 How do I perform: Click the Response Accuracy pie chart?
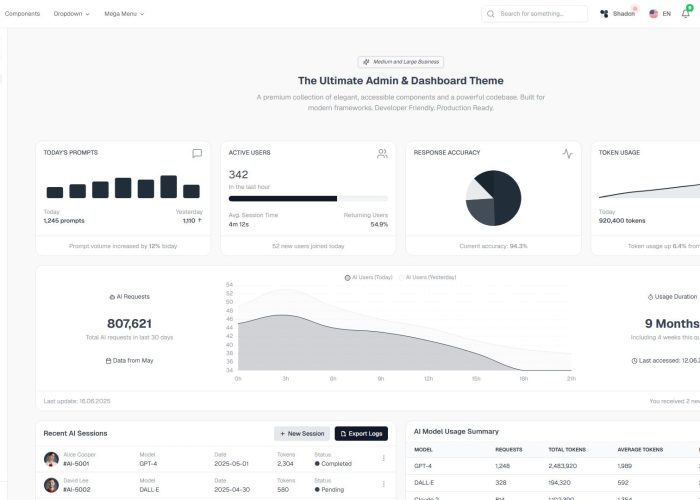pos(493,198)
